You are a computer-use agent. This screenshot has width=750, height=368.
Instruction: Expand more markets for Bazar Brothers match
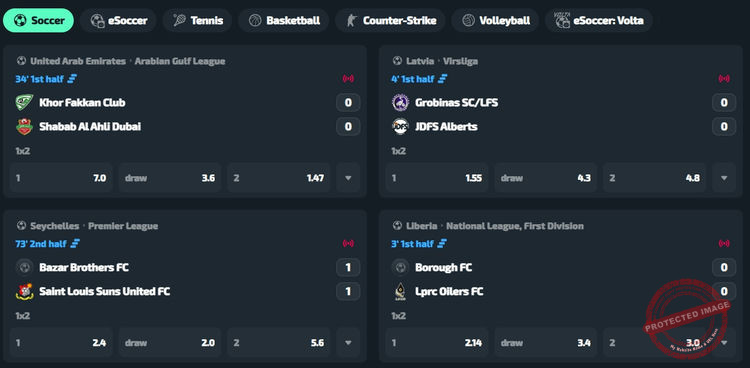(x=348, y=343)
